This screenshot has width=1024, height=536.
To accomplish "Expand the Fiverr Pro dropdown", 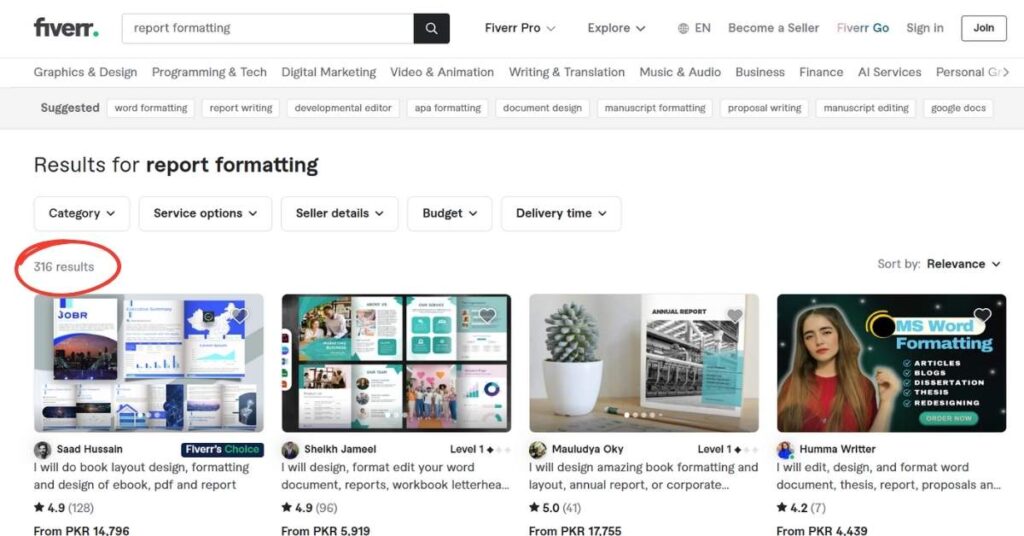I will point(520,28).
